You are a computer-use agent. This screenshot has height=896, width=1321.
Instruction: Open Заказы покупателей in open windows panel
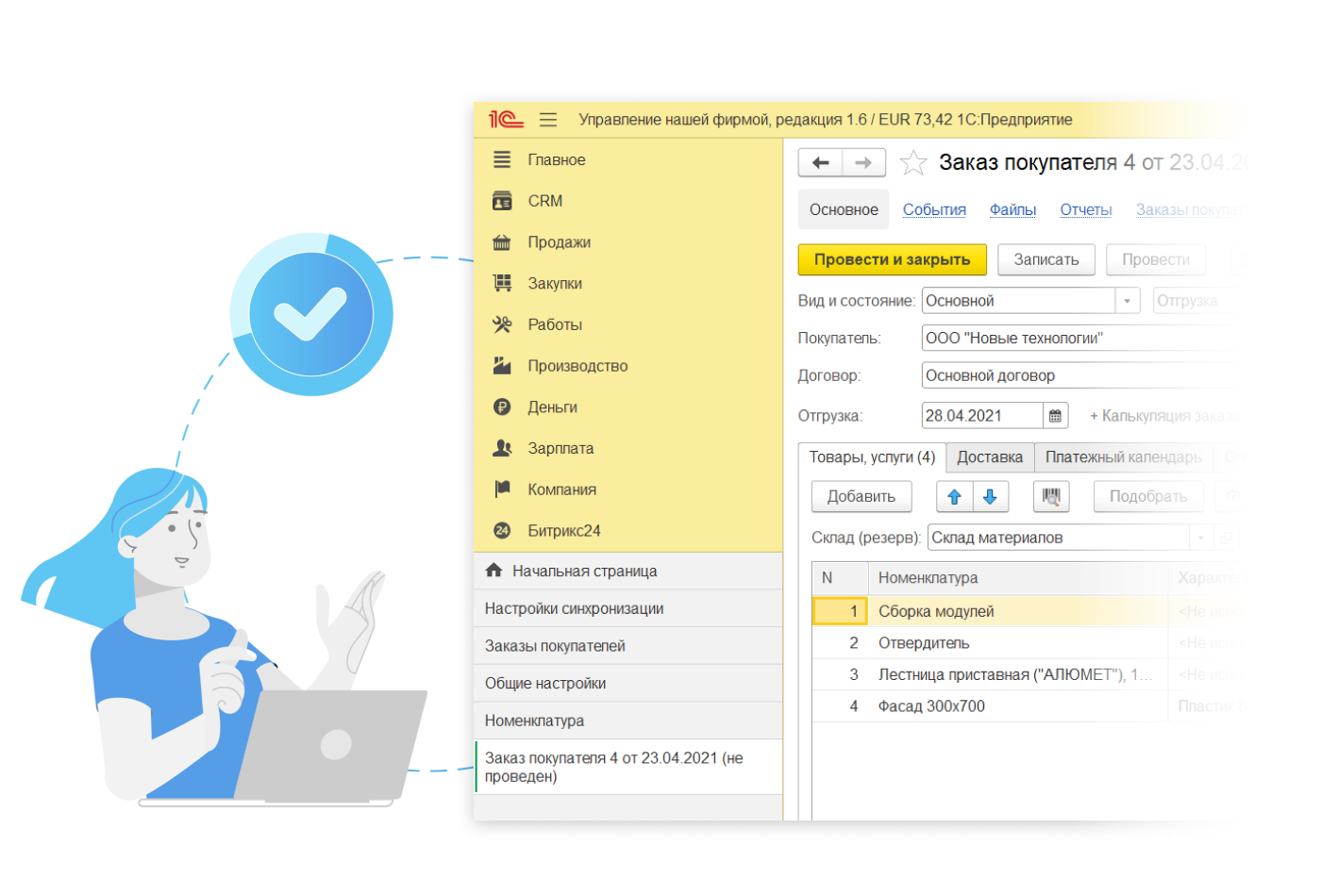coord(555,646)
